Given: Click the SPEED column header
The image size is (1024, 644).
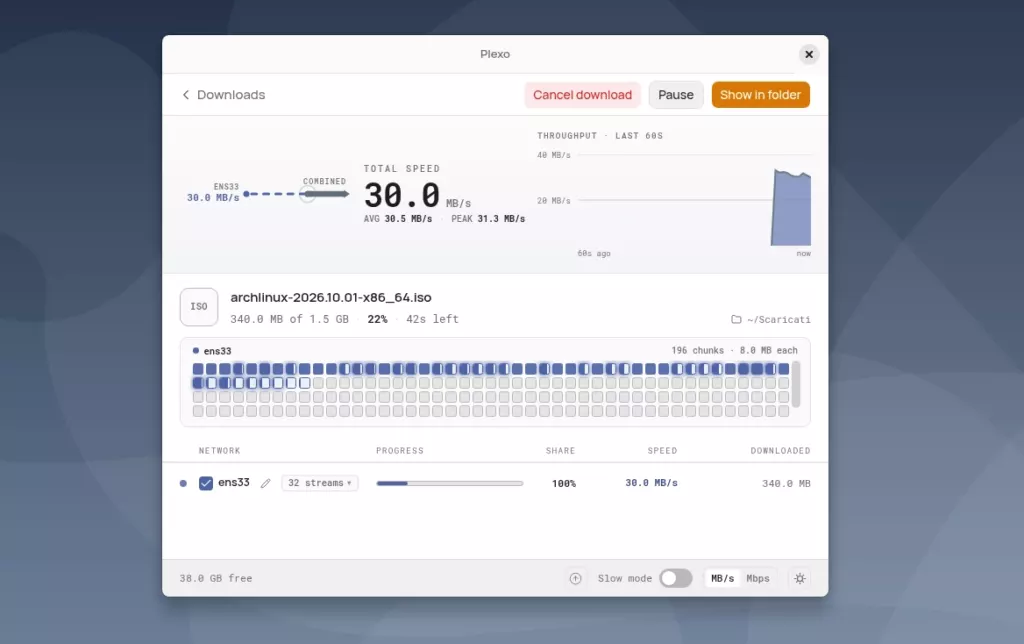Looking at the screenshot, I should [x=662, y=451].
